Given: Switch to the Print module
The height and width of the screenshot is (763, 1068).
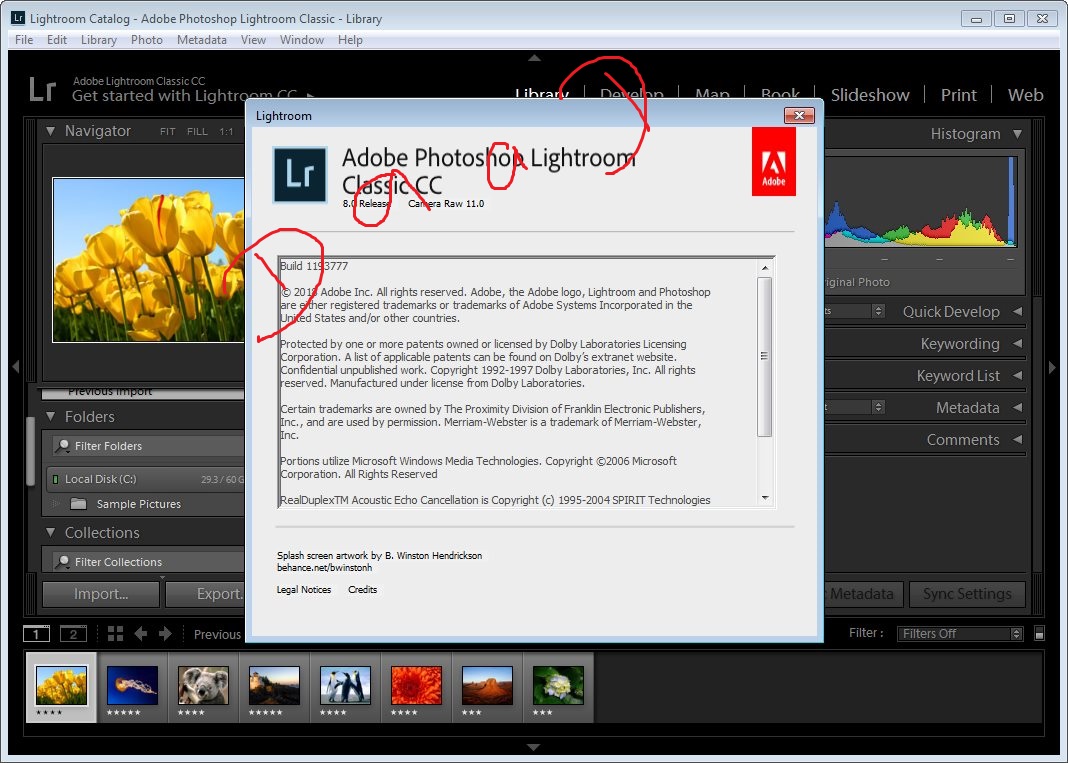Looking at the screenshot, I should 958,95.
